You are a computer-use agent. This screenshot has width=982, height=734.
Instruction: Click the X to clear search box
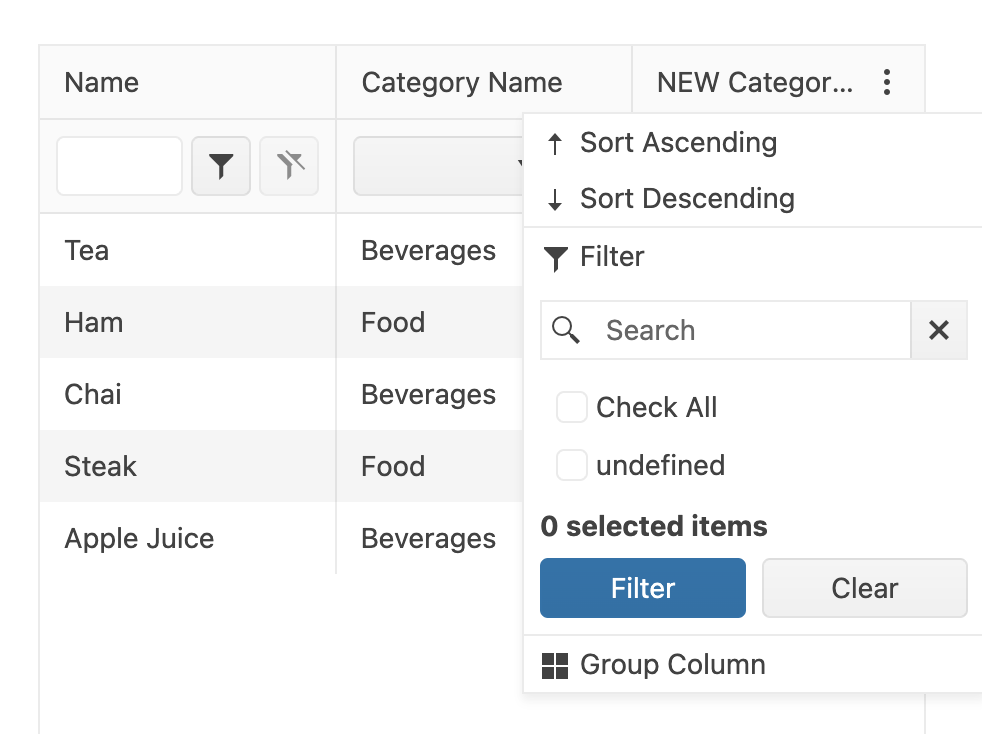pos(938,331)
